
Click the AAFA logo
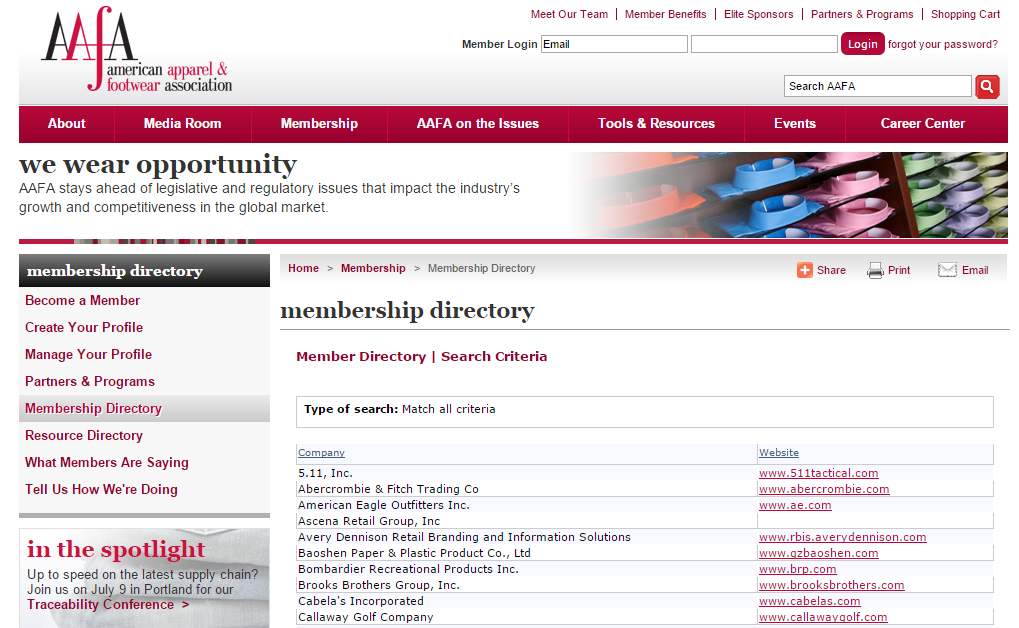136,49
